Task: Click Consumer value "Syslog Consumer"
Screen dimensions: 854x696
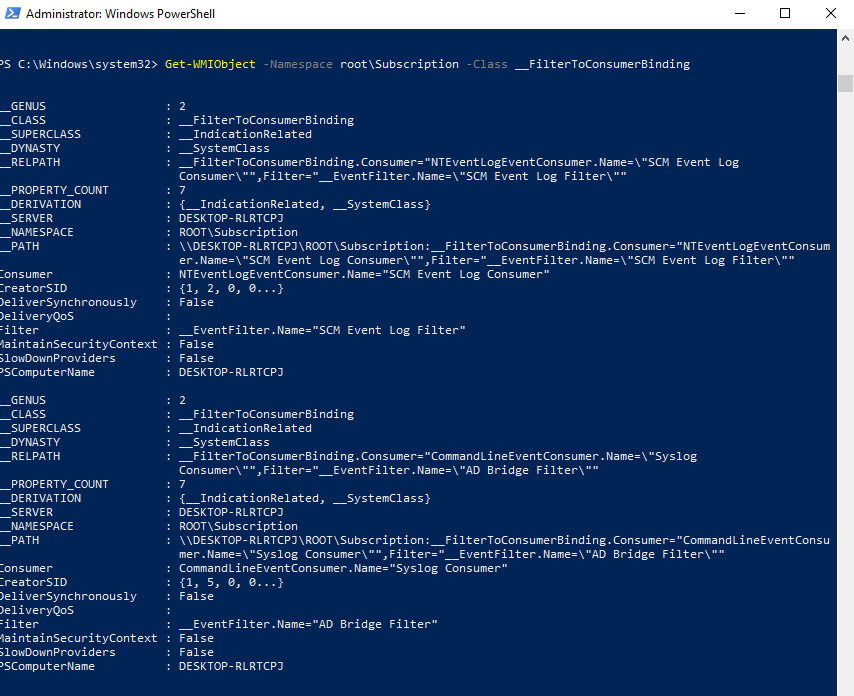Action: (343, 569)
